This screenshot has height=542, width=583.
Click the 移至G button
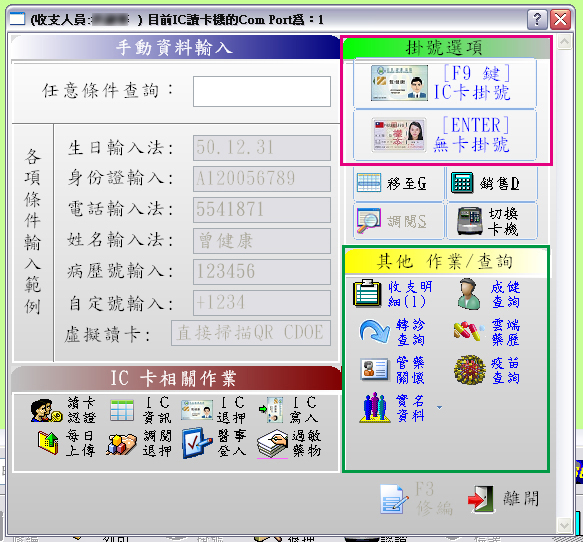click(399, 183)
